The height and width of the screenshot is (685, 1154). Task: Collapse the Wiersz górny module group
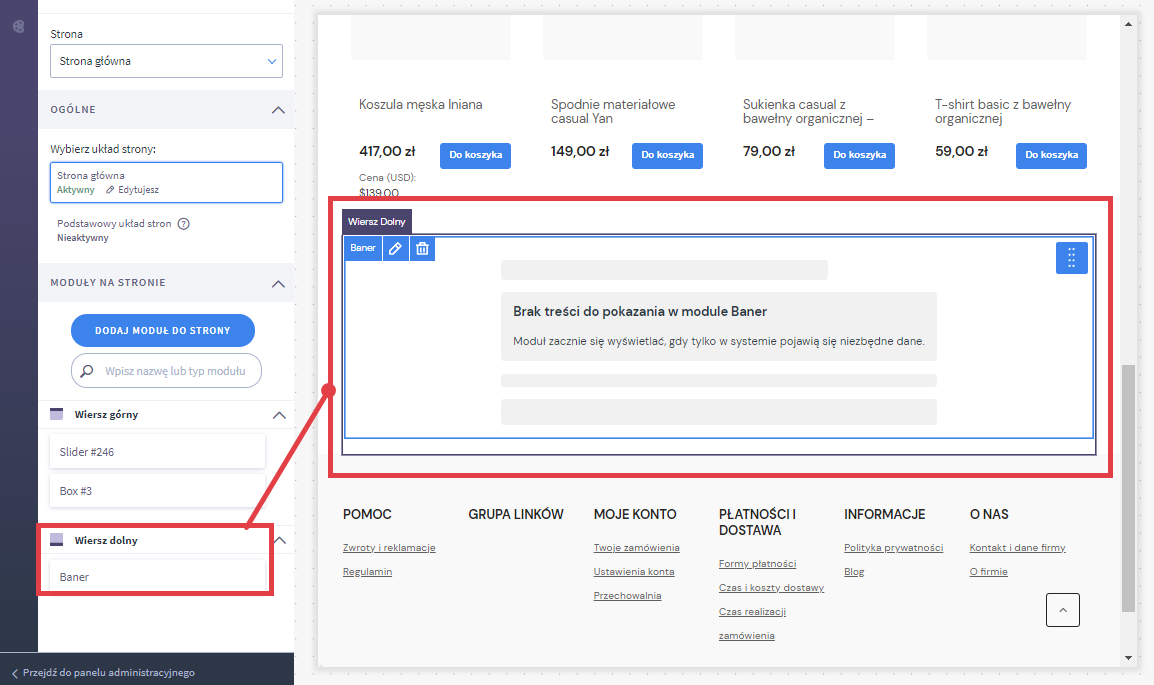coord(278,414)
